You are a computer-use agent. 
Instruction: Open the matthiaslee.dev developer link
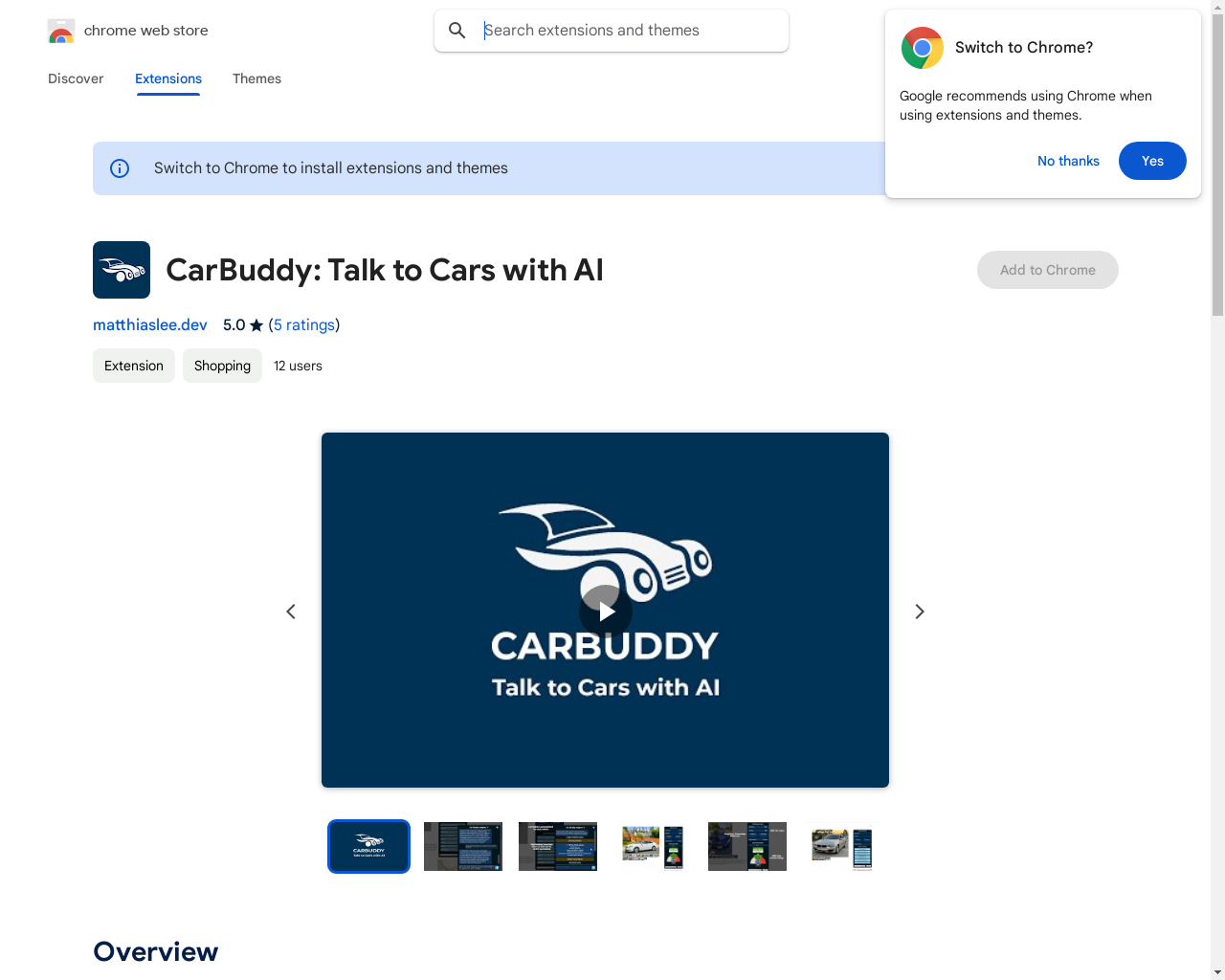coord(150,325)
